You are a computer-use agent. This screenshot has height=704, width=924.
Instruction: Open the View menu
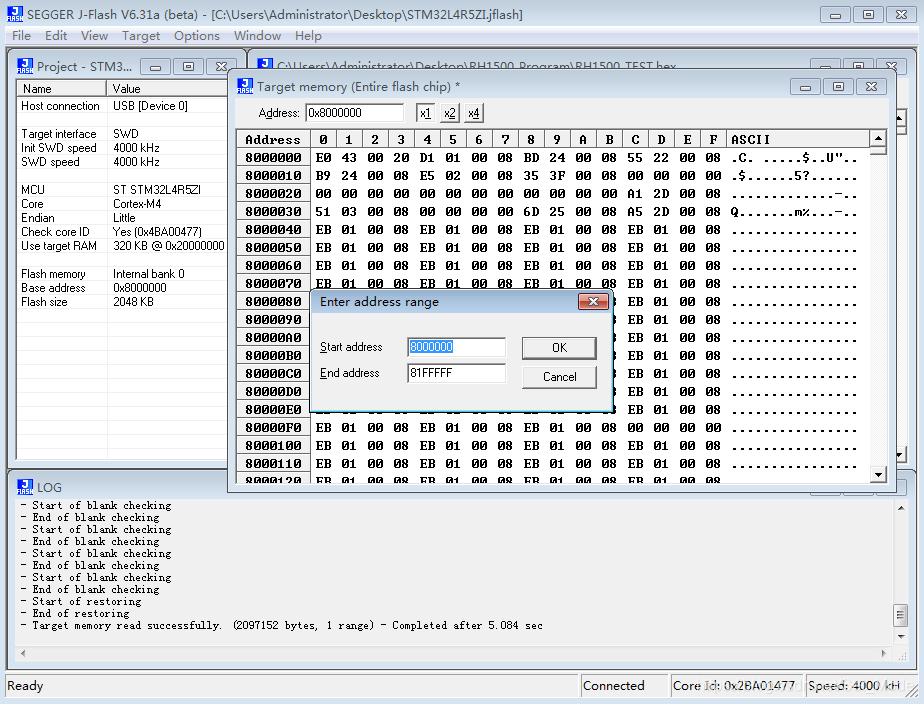[x=94, y=36]
